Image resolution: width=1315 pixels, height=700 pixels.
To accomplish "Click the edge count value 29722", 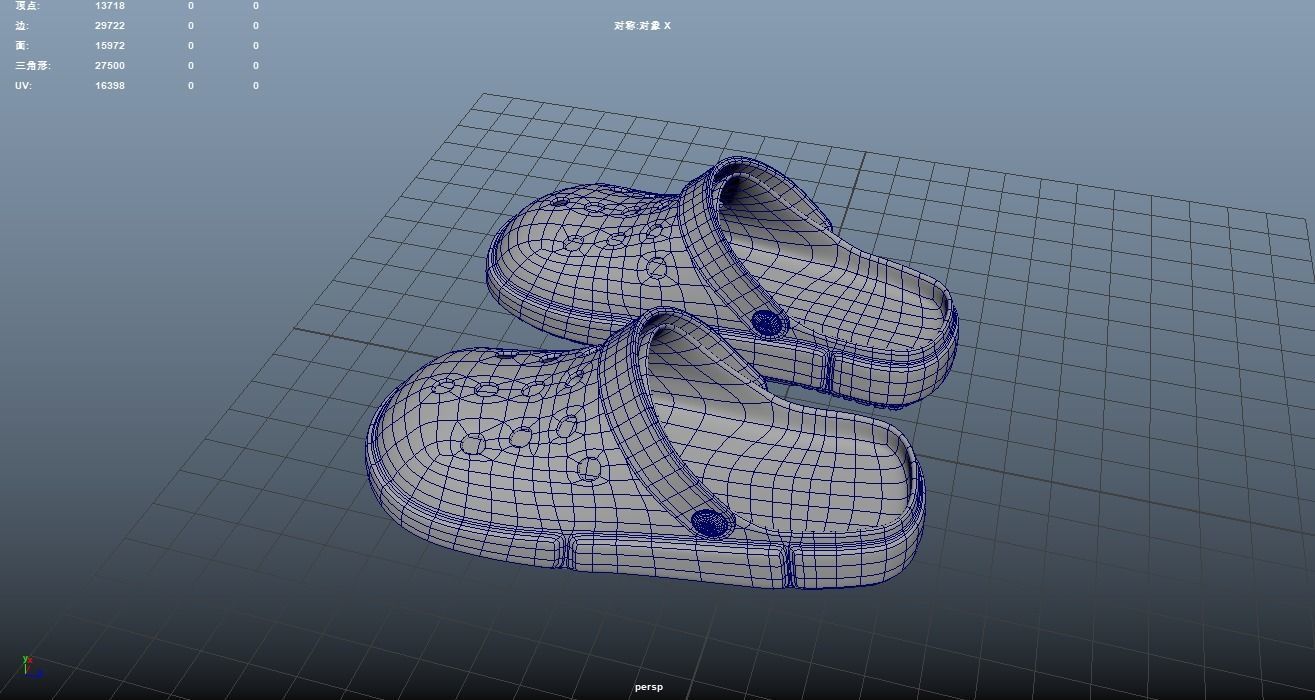I will [110, 26].
